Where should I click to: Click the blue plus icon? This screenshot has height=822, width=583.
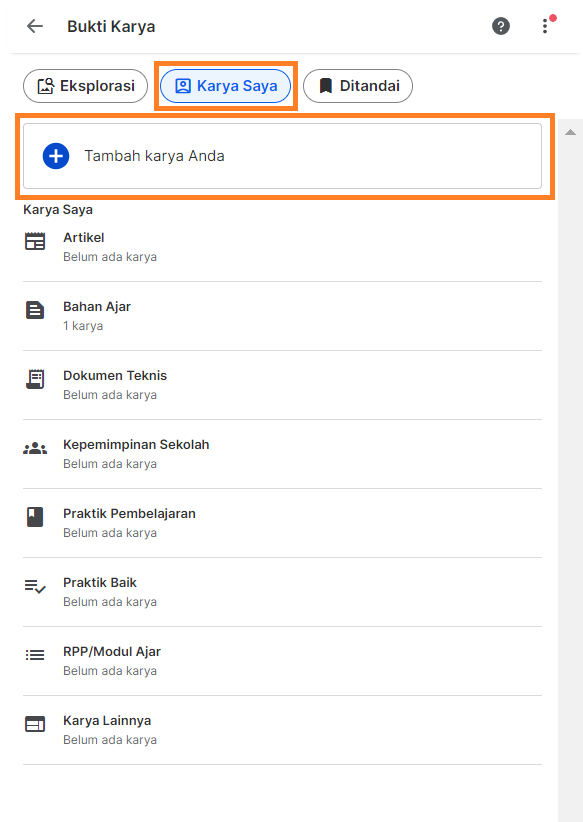[55, 156]
